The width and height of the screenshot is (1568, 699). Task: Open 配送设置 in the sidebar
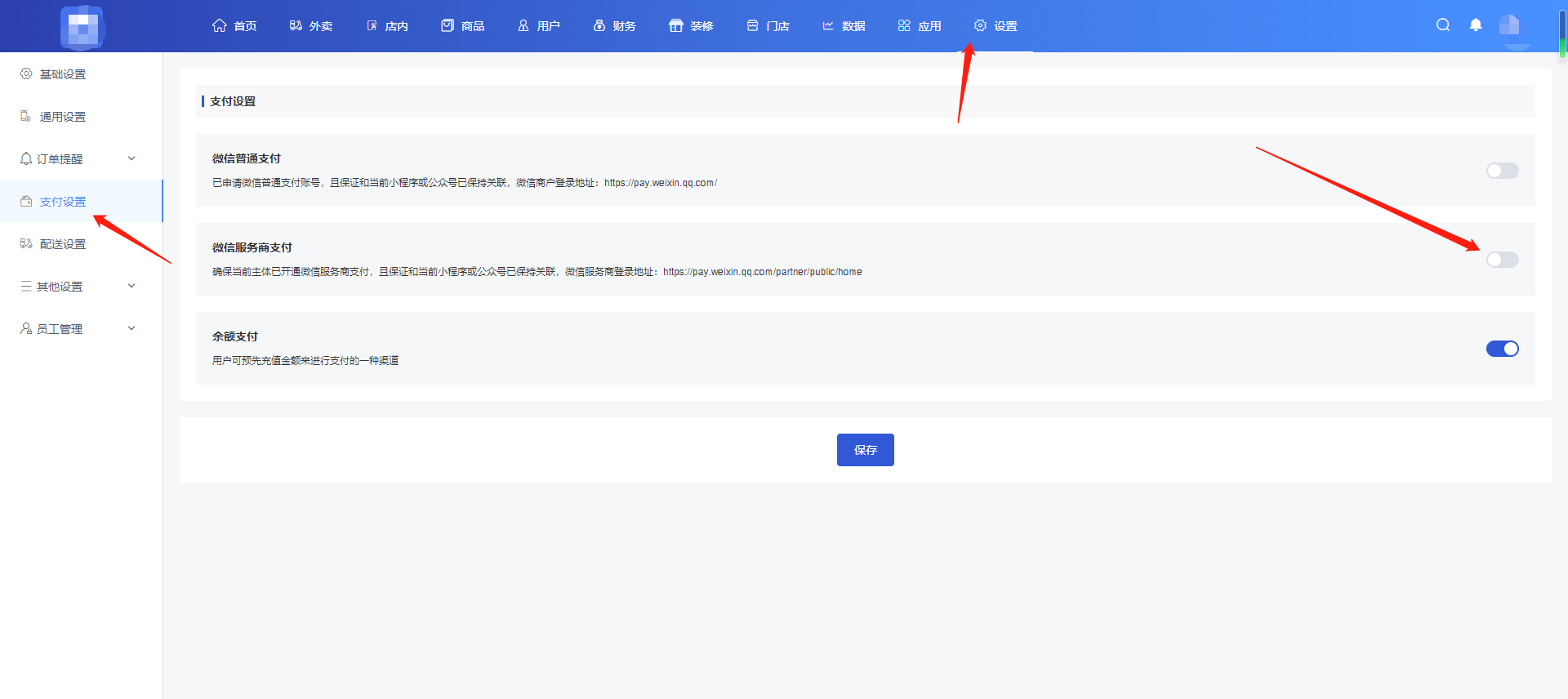[x=62, y=244]
